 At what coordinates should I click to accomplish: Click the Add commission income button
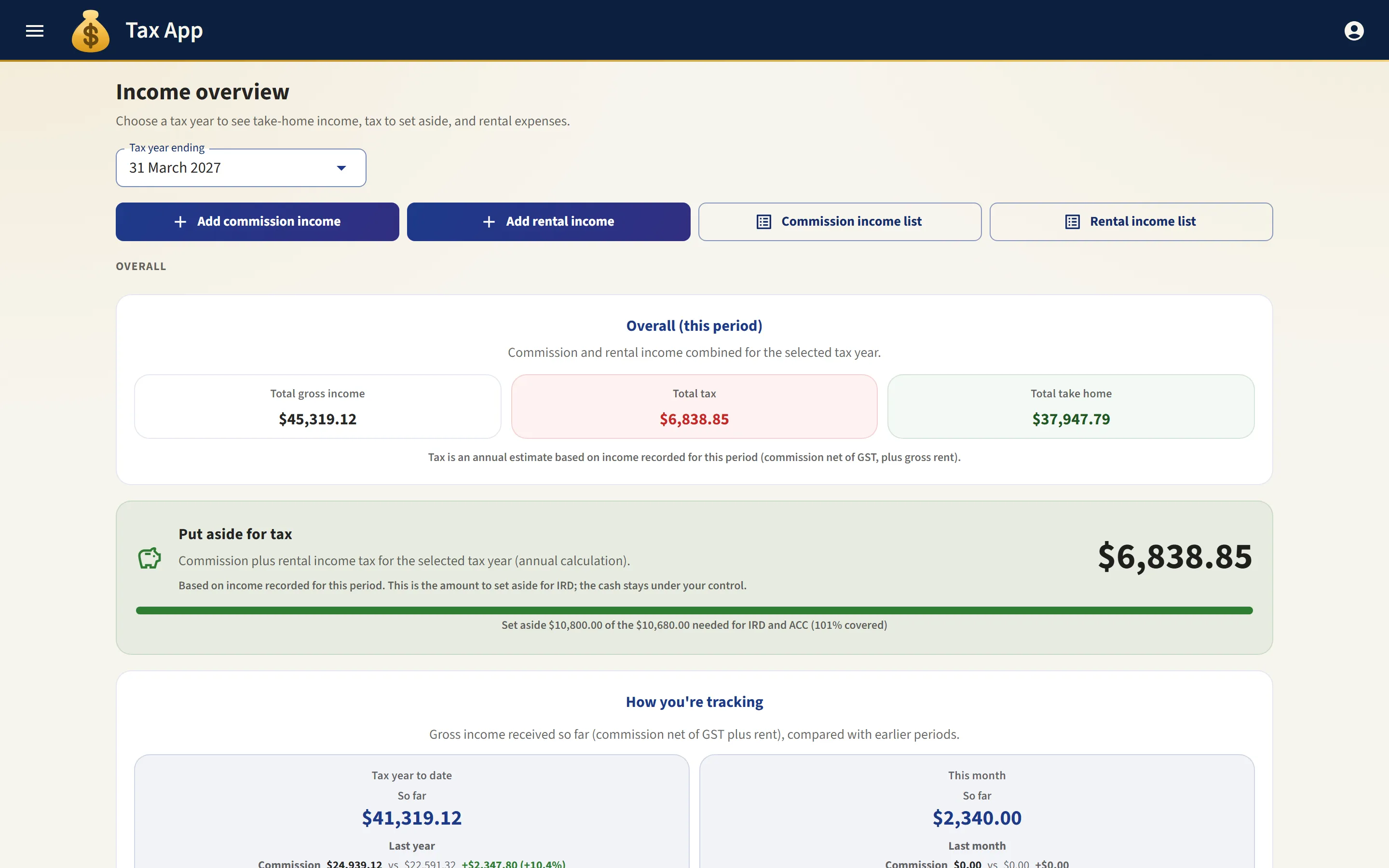click(257, 222)
